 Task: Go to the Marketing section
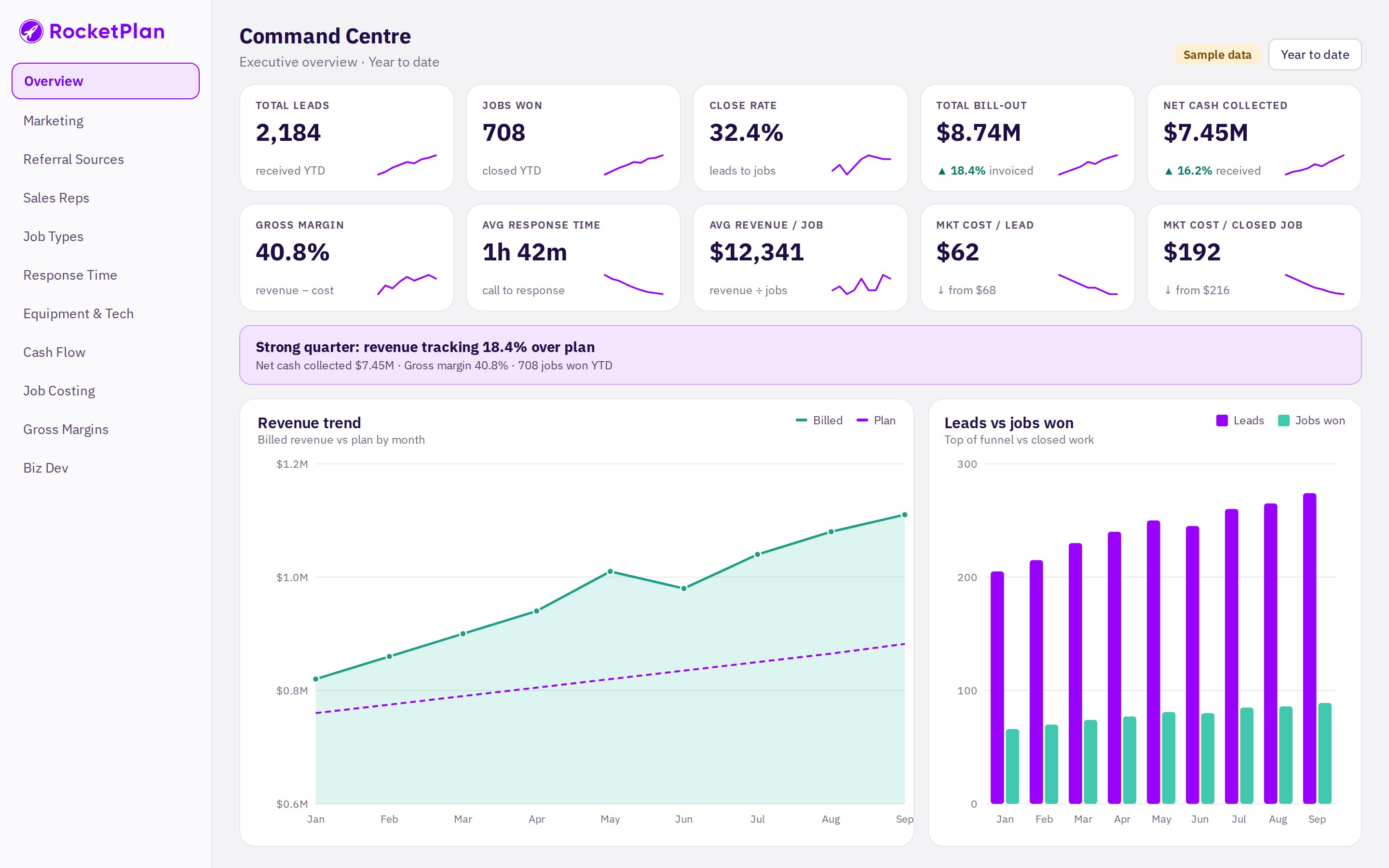tap(54, 121)
